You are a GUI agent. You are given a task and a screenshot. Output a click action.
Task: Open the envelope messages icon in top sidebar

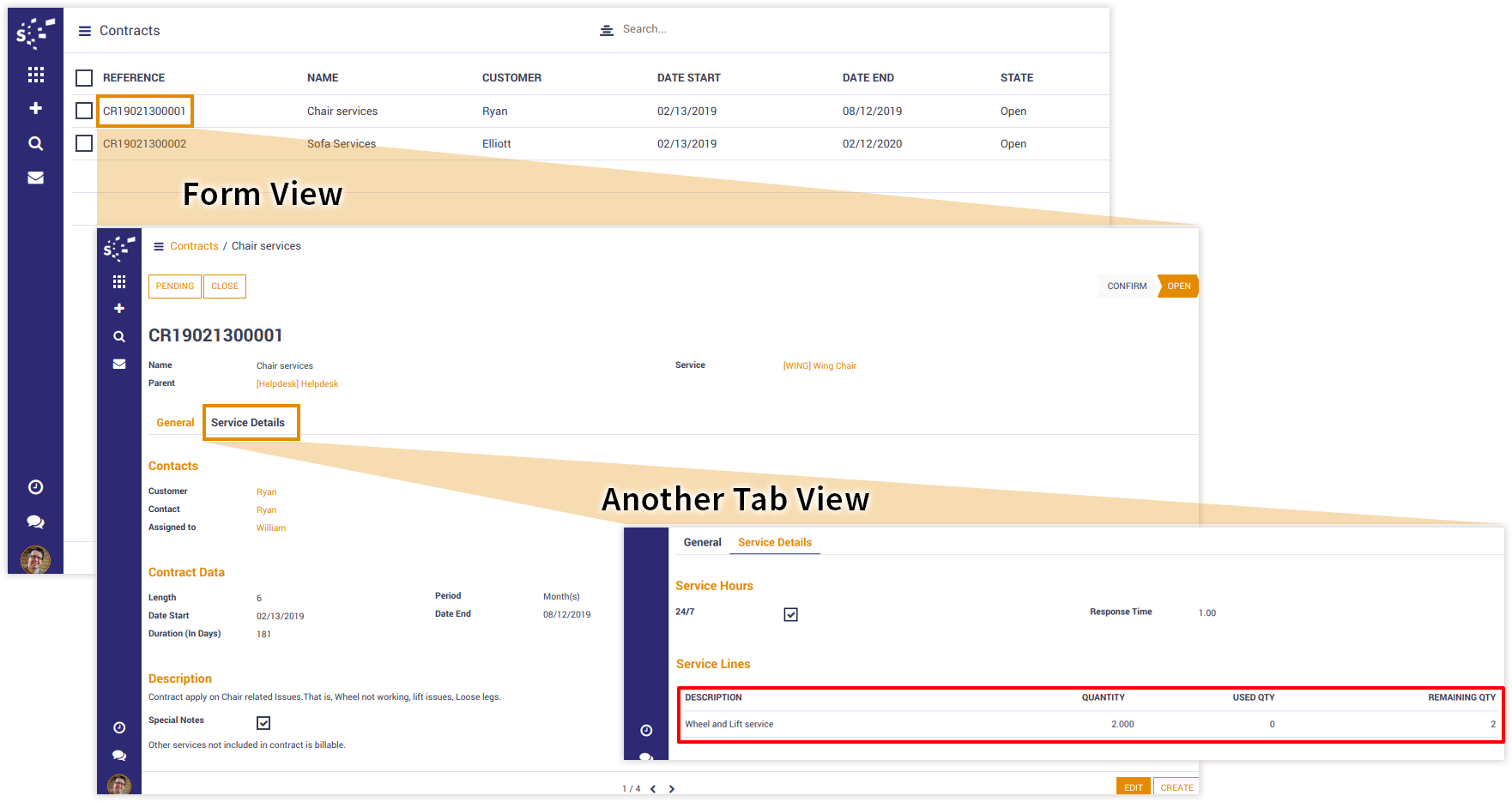coord(35,178)
